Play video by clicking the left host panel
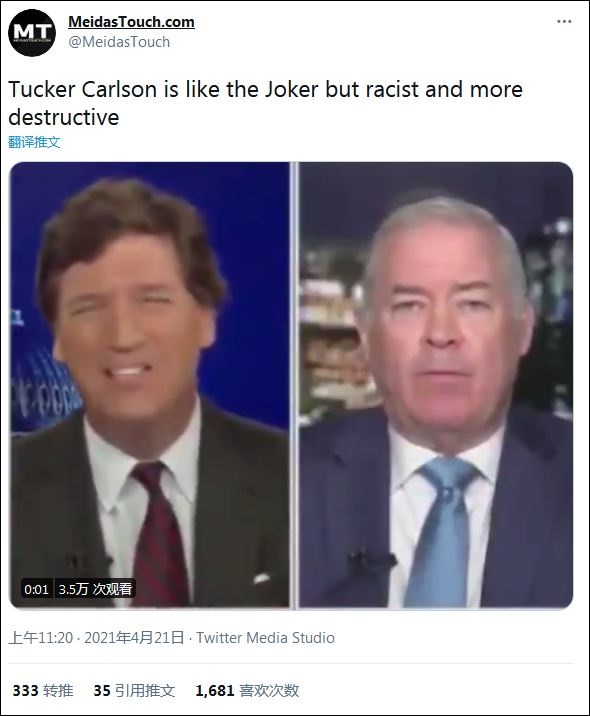 point(149,385)
